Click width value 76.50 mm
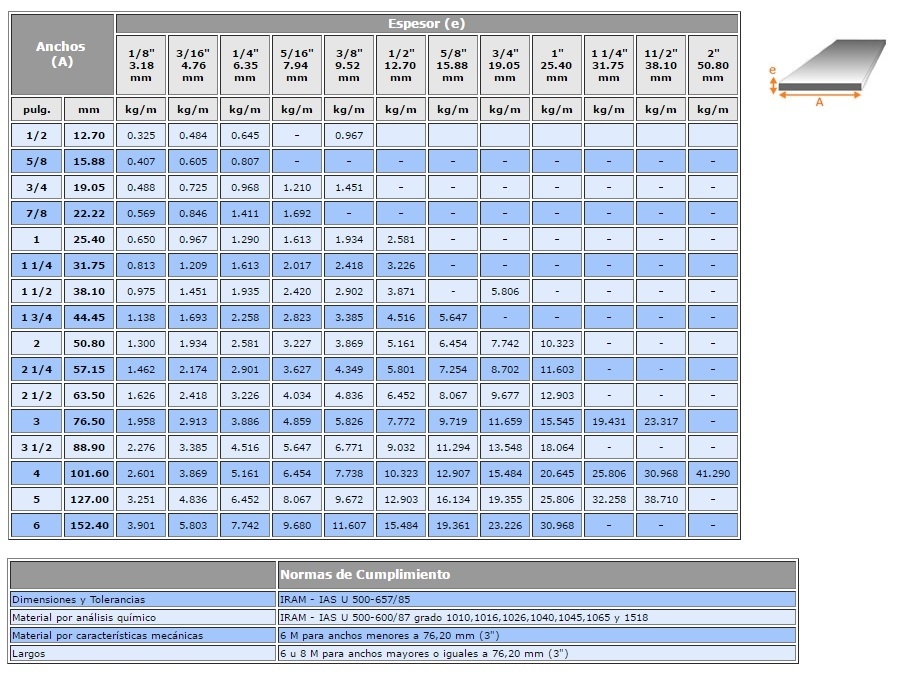This screenshot has width=911, height=679. pyautogui.click(x=89, y=421)
